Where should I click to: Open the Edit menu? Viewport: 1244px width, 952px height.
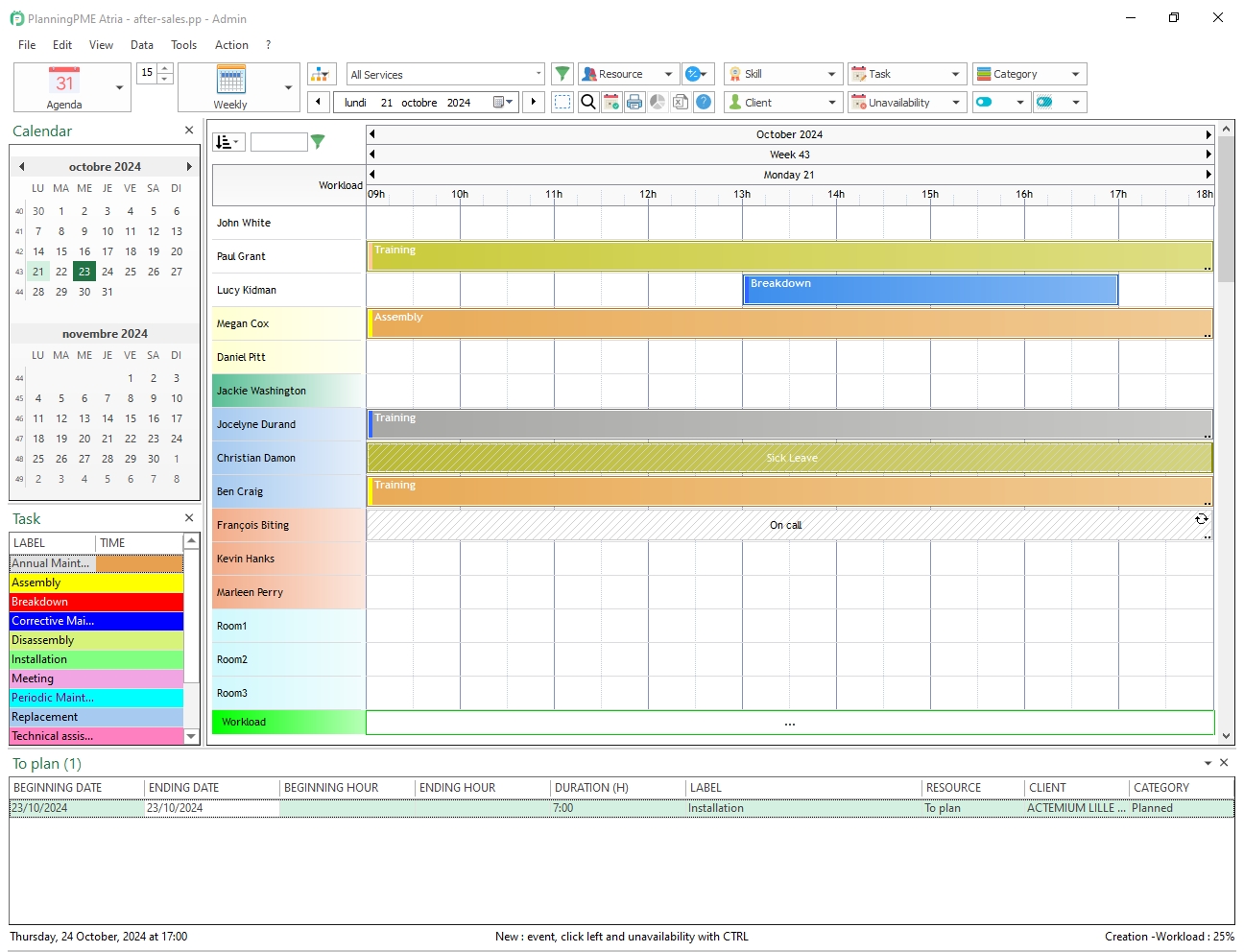(x=62, y=45)
